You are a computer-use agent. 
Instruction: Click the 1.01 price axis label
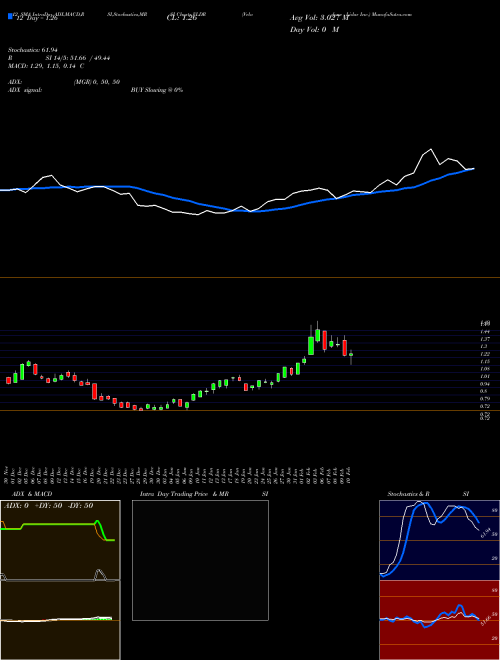click(x=485, y=376)
